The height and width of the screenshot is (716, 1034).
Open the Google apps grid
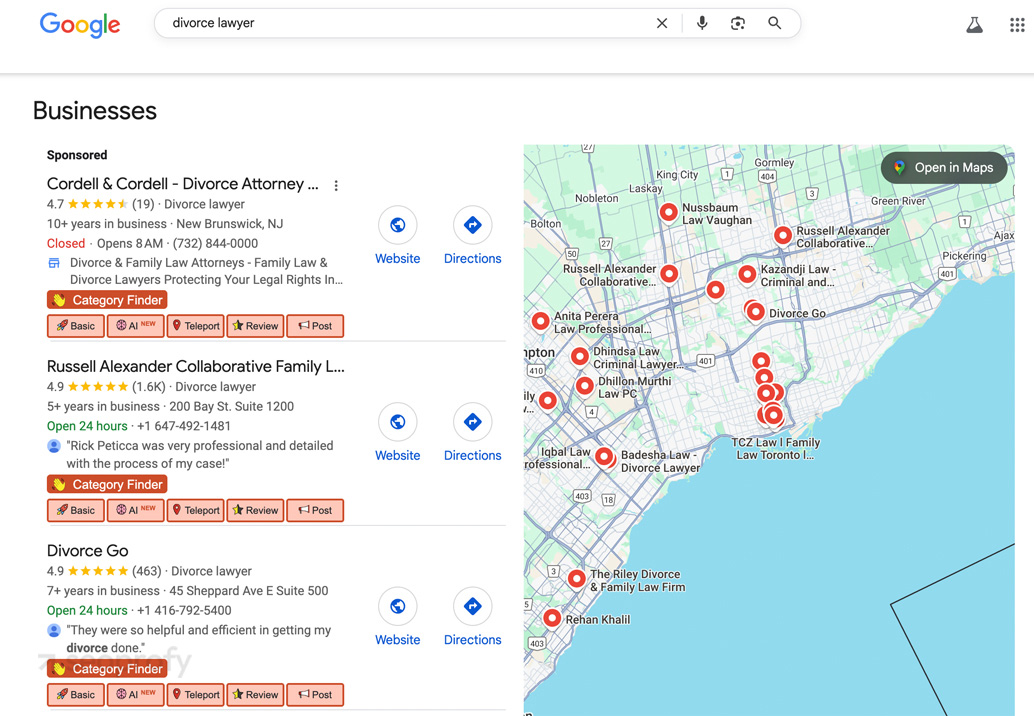1017,25
